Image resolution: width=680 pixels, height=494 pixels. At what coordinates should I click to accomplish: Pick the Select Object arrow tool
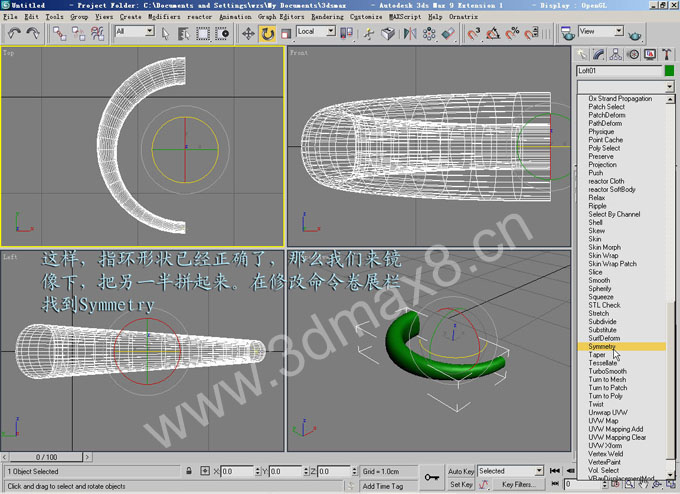point(165,33)
